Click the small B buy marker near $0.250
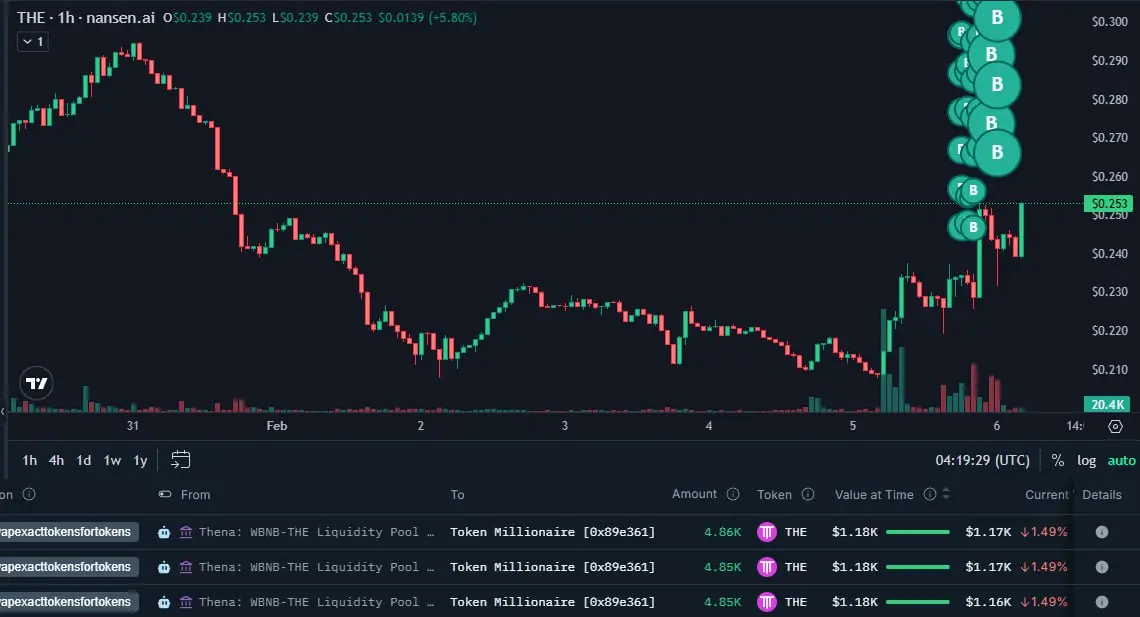The height and width of the screenshot is (617, 1140). pyautogui.click(x=973, y=227)
